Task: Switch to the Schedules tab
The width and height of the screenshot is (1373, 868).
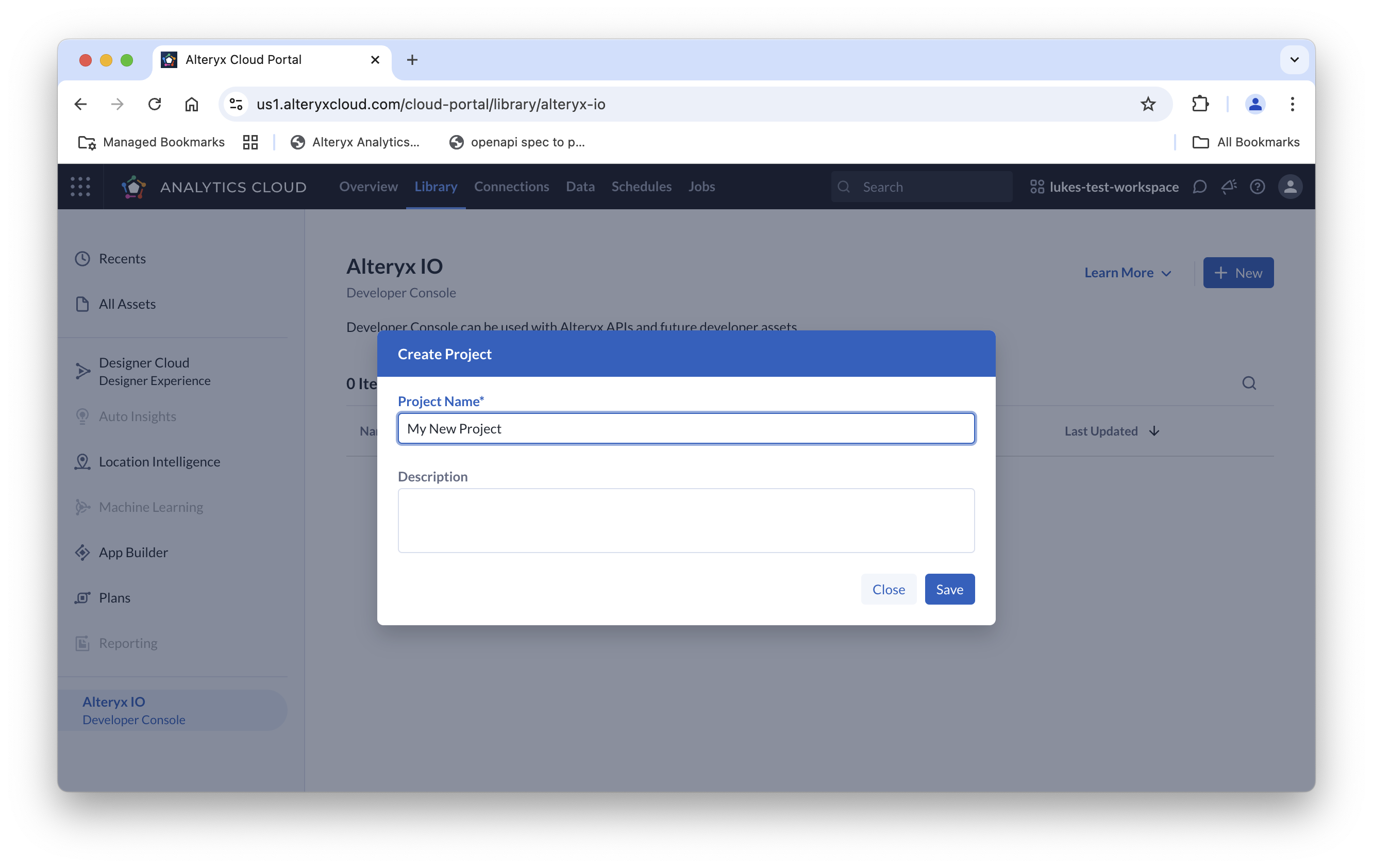Action: tap(642, 187)
